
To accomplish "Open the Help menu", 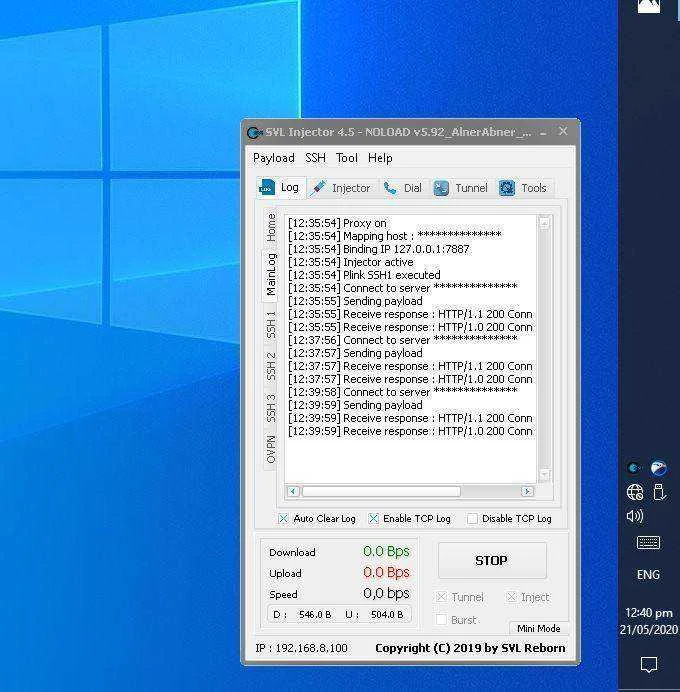I will click(380, 158).
